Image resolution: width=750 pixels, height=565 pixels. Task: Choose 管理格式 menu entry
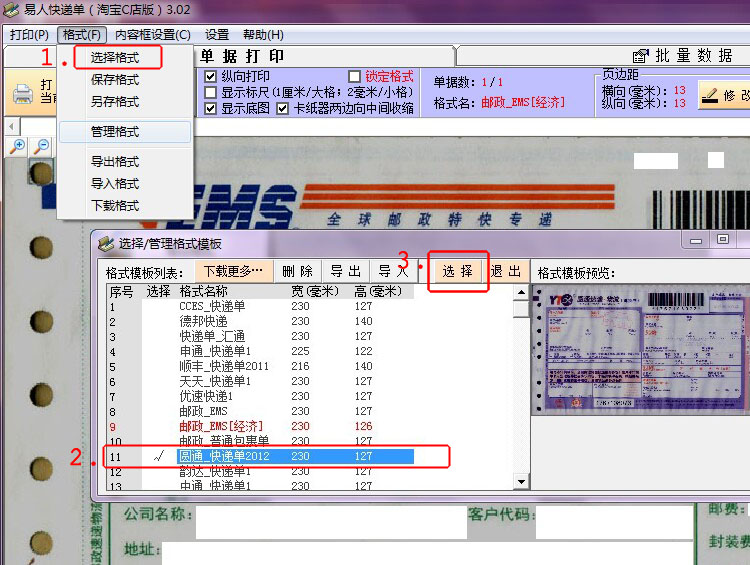(125, 132)
